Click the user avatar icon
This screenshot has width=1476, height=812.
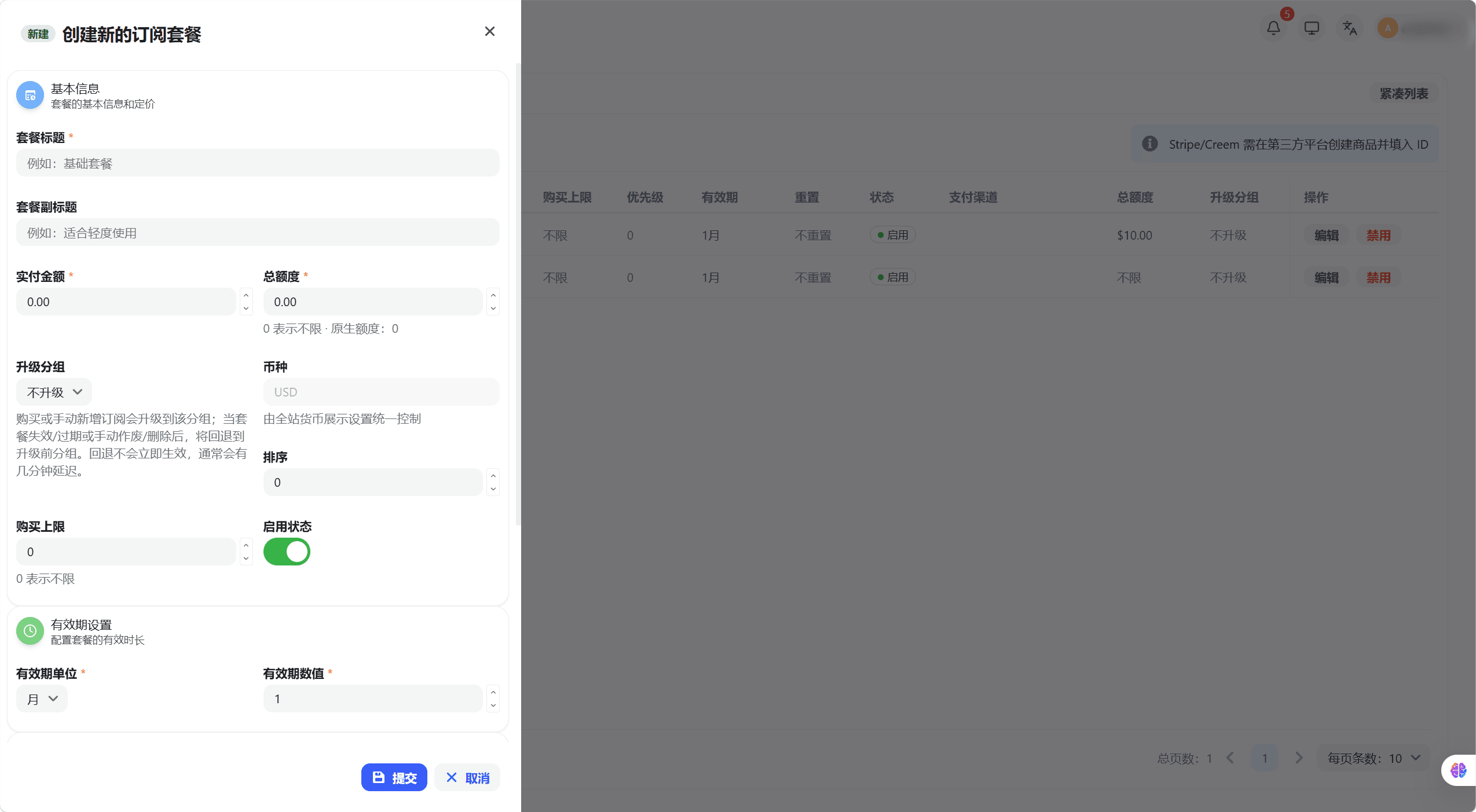(1387, 28)
